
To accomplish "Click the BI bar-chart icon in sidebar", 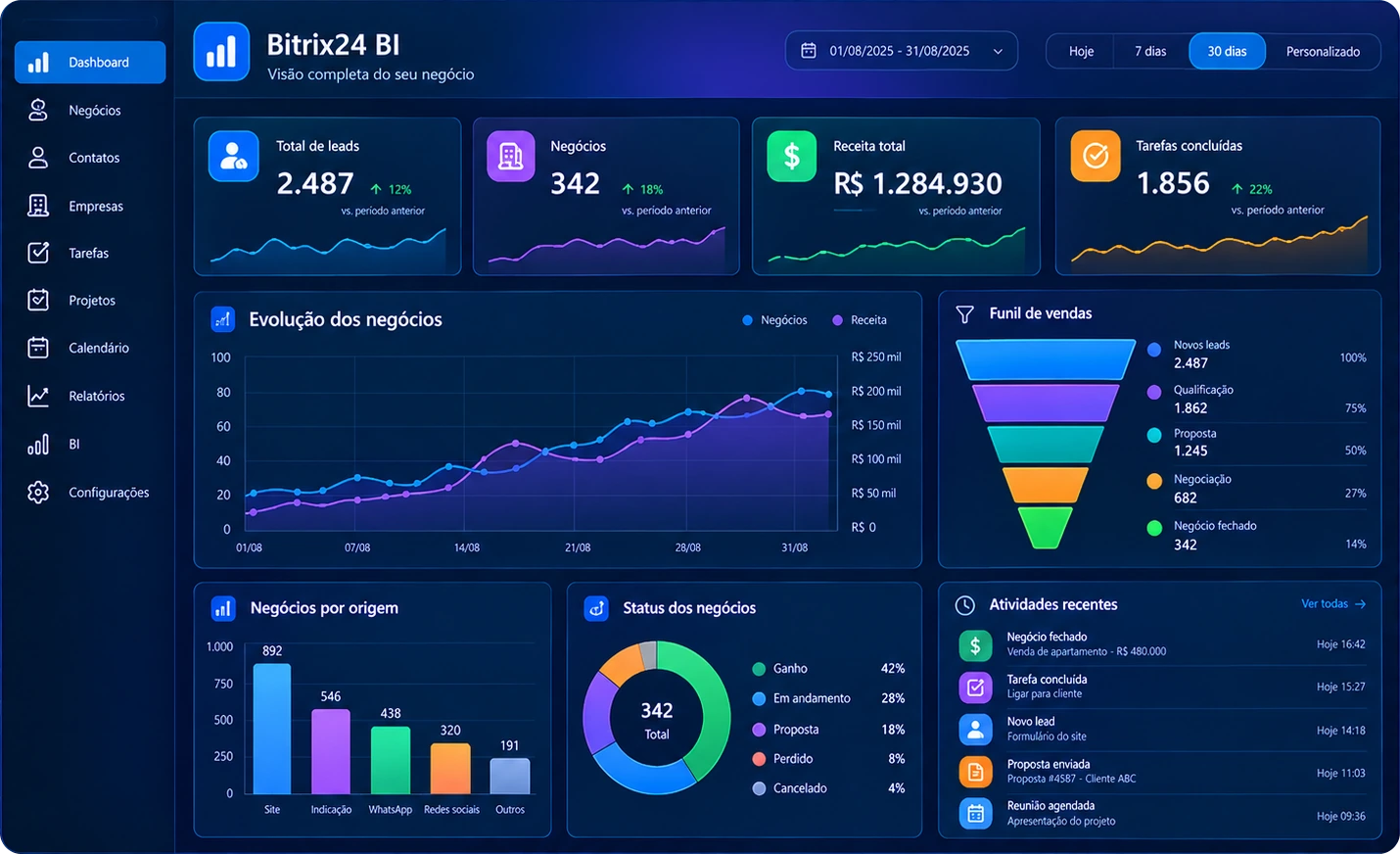I will coord(38,445).
